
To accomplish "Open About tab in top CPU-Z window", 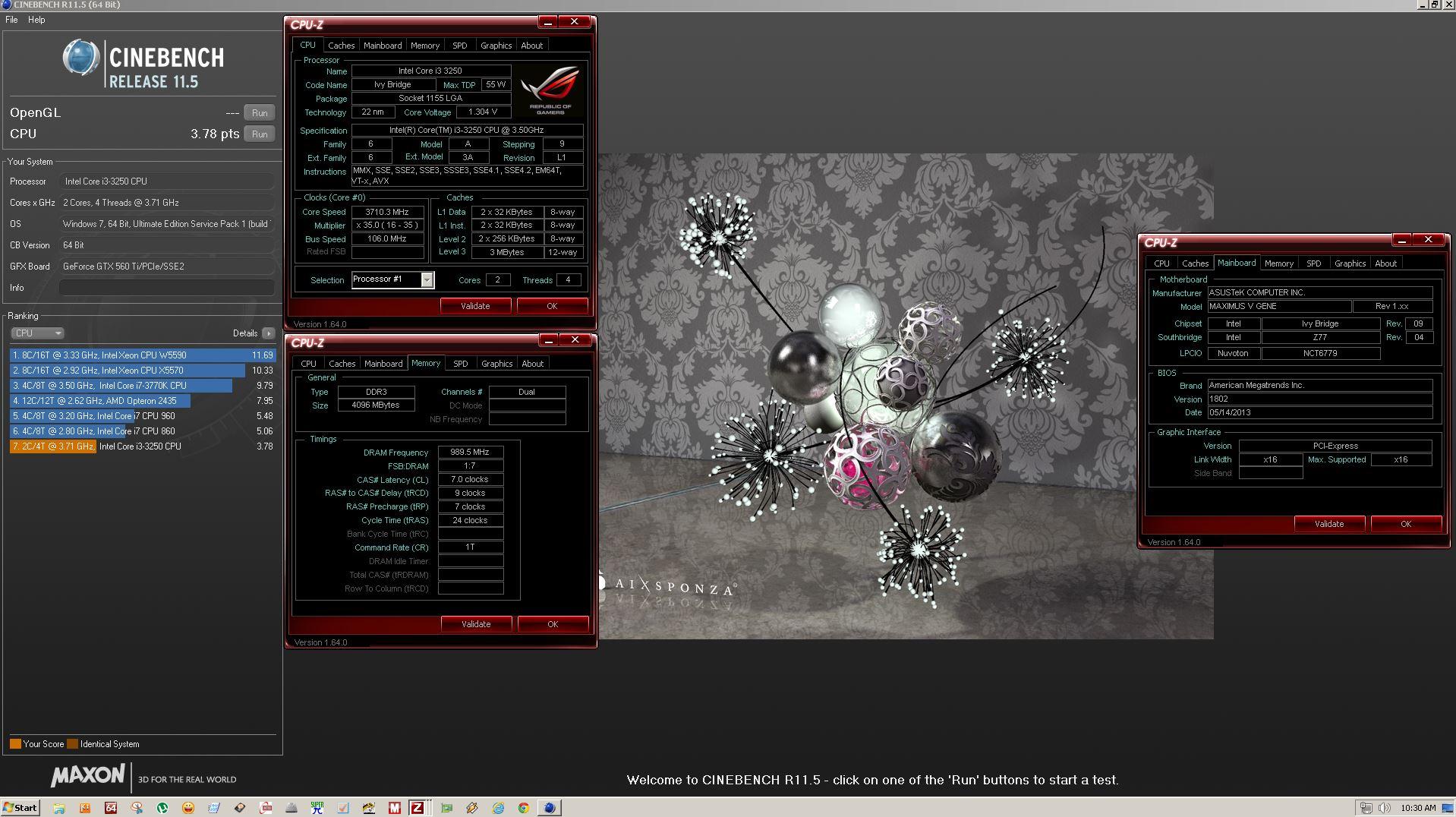I will tap(531, 46).
